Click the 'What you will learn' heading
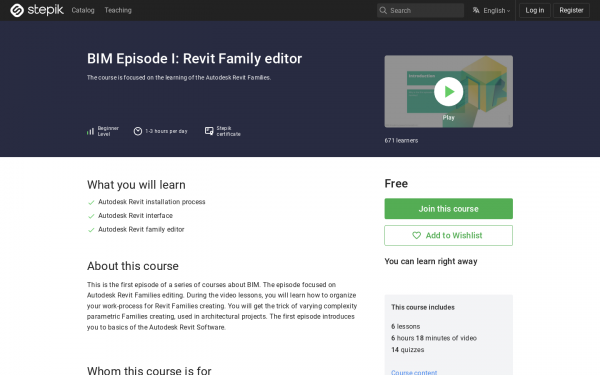 pyautogui.click(x=136, y=185)
